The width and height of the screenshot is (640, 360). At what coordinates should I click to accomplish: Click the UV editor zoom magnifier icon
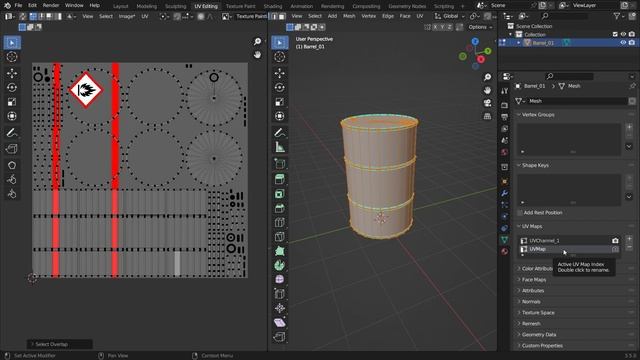point(257,41)
